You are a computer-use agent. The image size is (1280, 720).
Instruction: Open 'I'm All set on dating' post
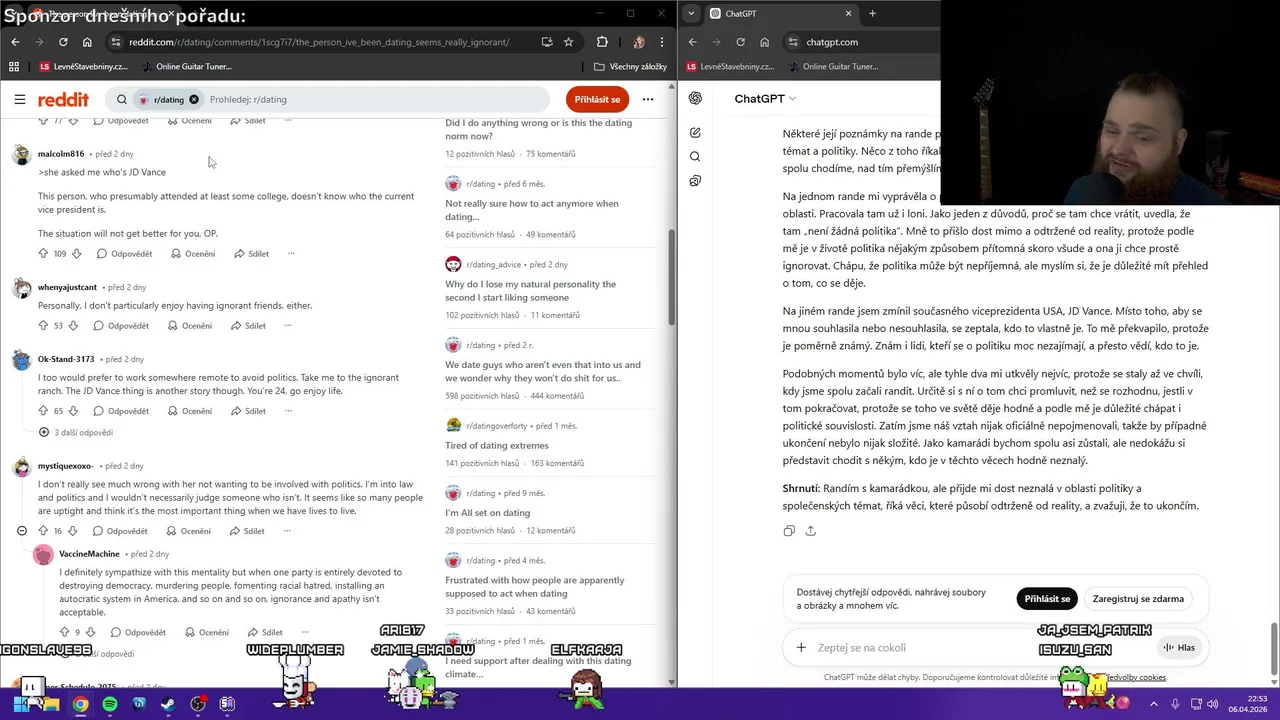pos(488,513)
